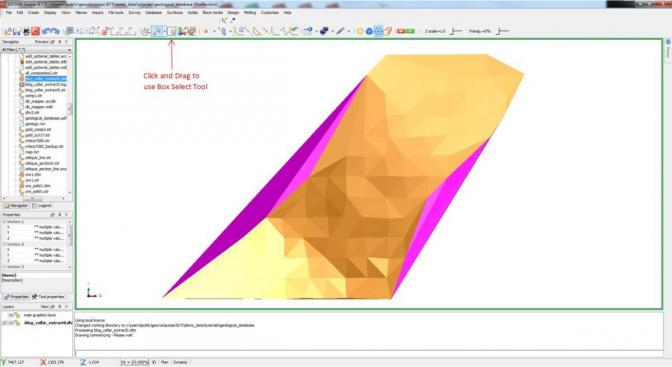Expand the Vertex 3 properties group
Screen dimensions: 672x367
tap(4, 267)
